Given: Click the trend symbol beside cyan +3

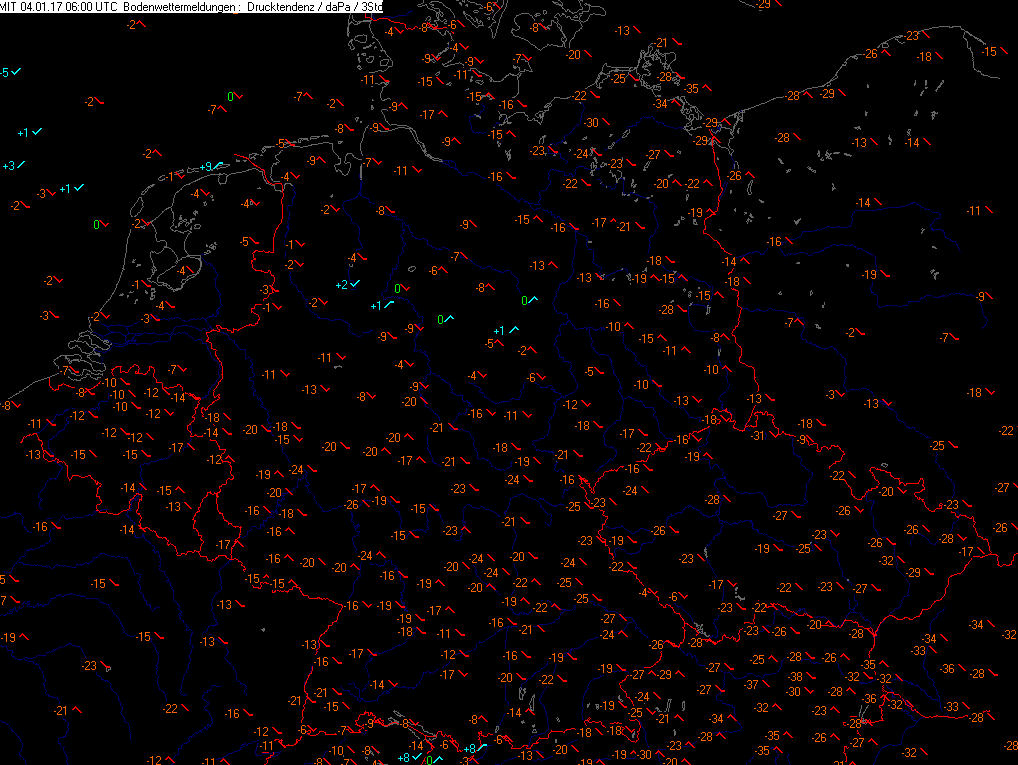Looking at the screenshot, I should (x=21, y=166).
